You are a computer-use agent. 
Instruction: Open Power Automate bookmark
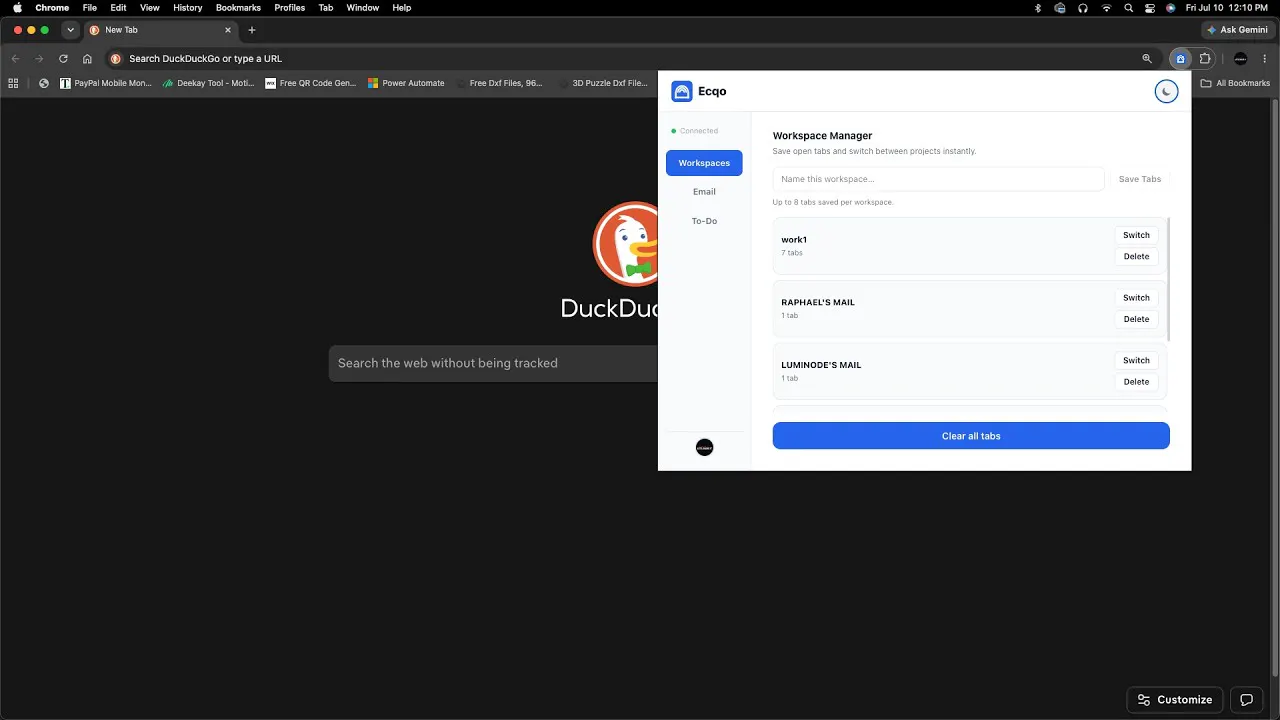tap(407, 83)
